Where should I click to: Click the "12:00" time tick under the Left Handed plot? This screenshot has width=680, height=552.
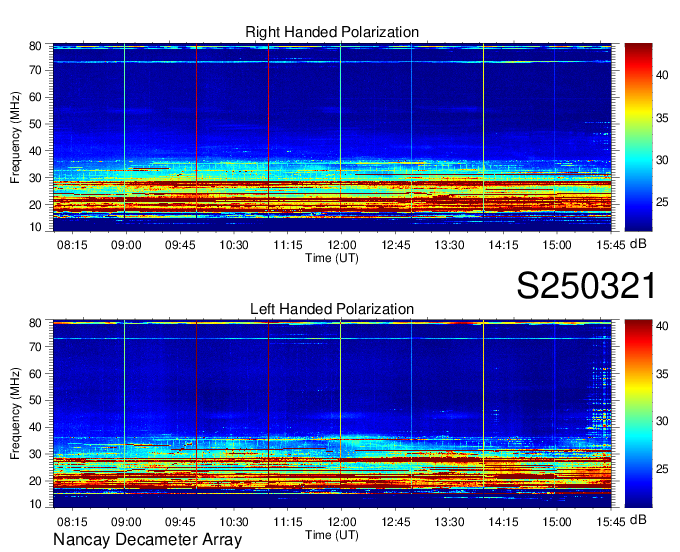coord(342,522)
